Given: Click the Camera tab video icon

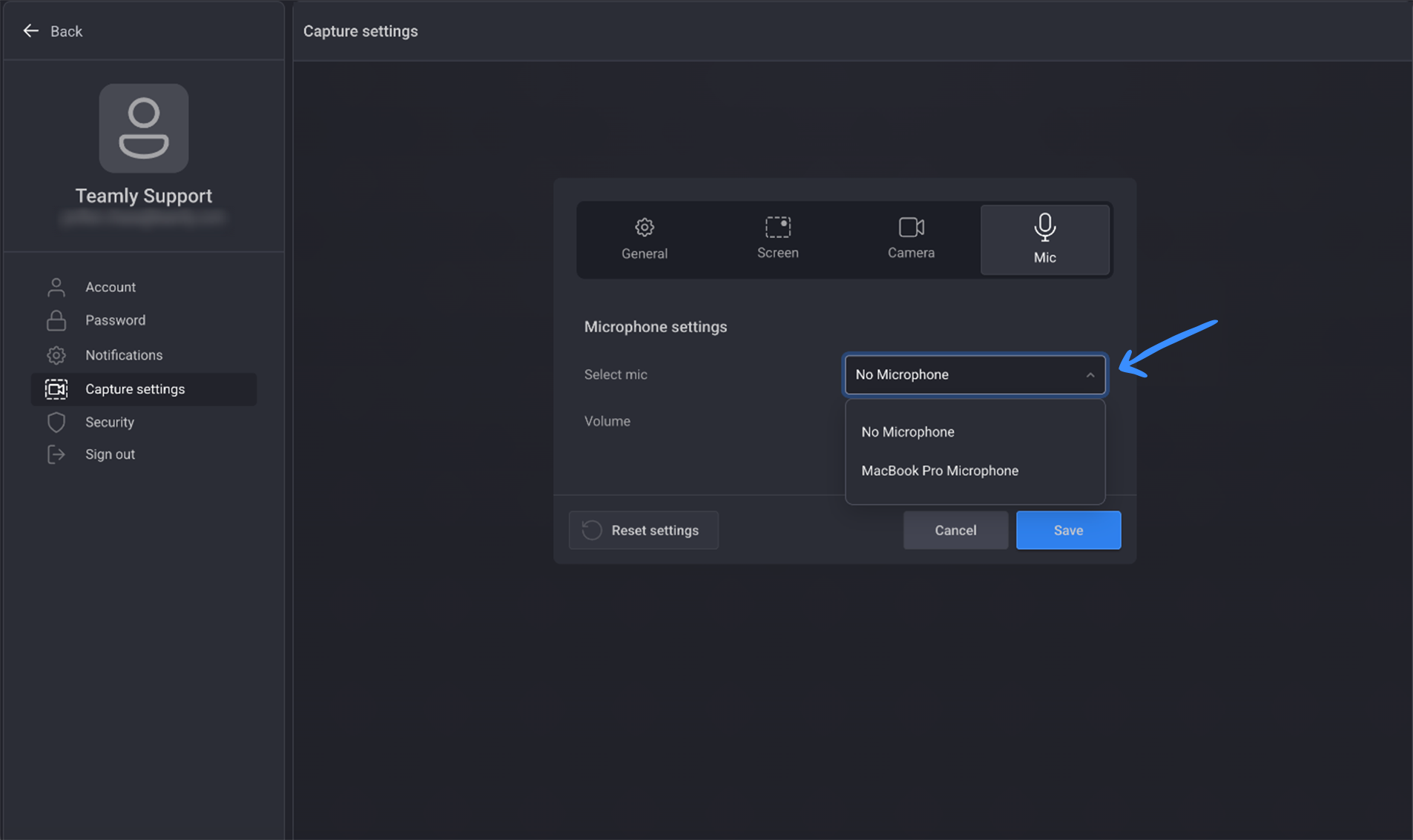Looking at the screenshot, I should coord(912,227).
